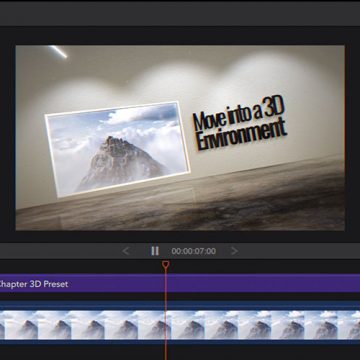The height and width of the screenshot is (360, 360).
Task: Click the purple clip right of the playhead
Action: pos(263,283)
